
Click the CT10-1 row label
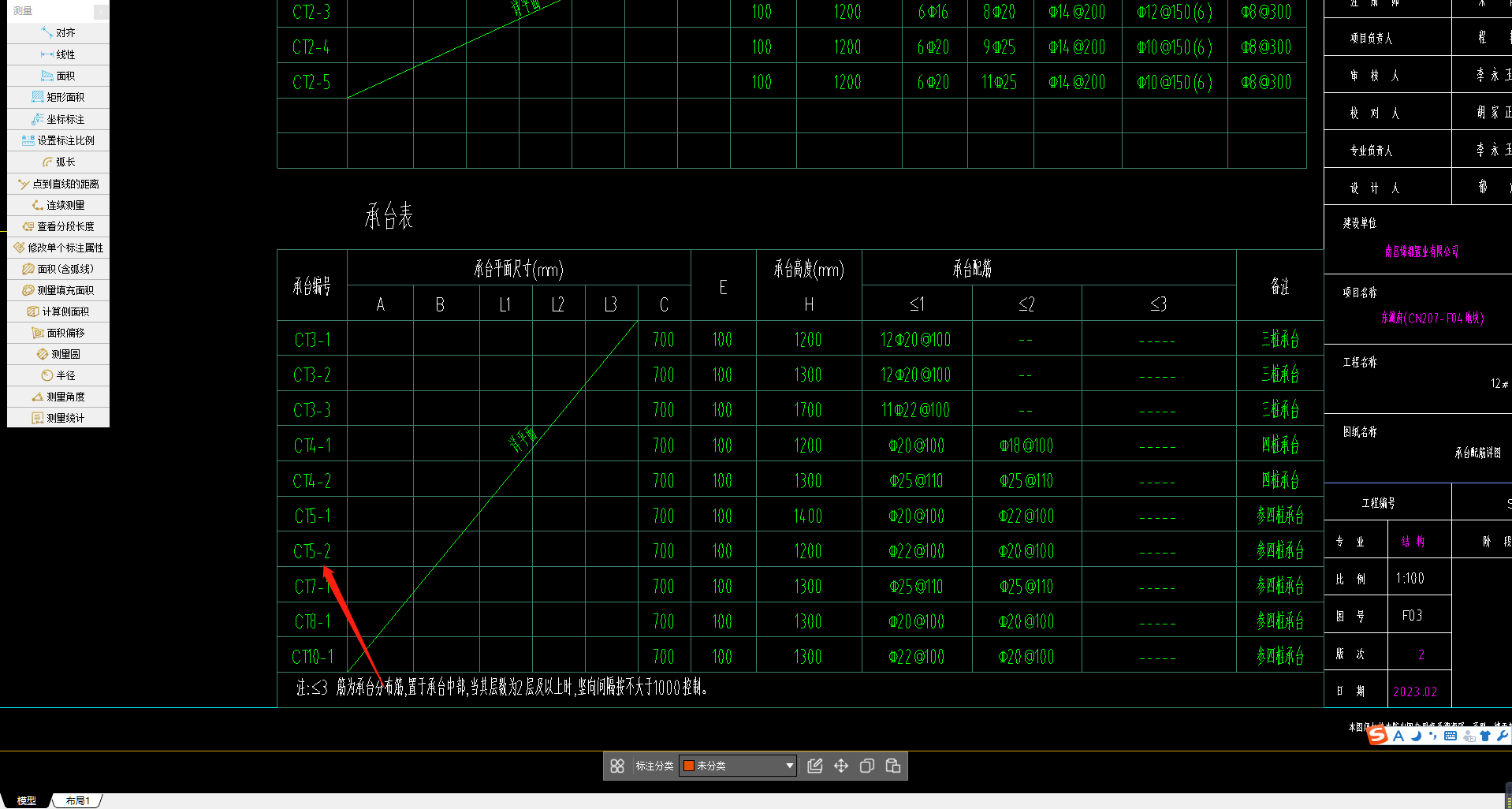tap(312, 657)
